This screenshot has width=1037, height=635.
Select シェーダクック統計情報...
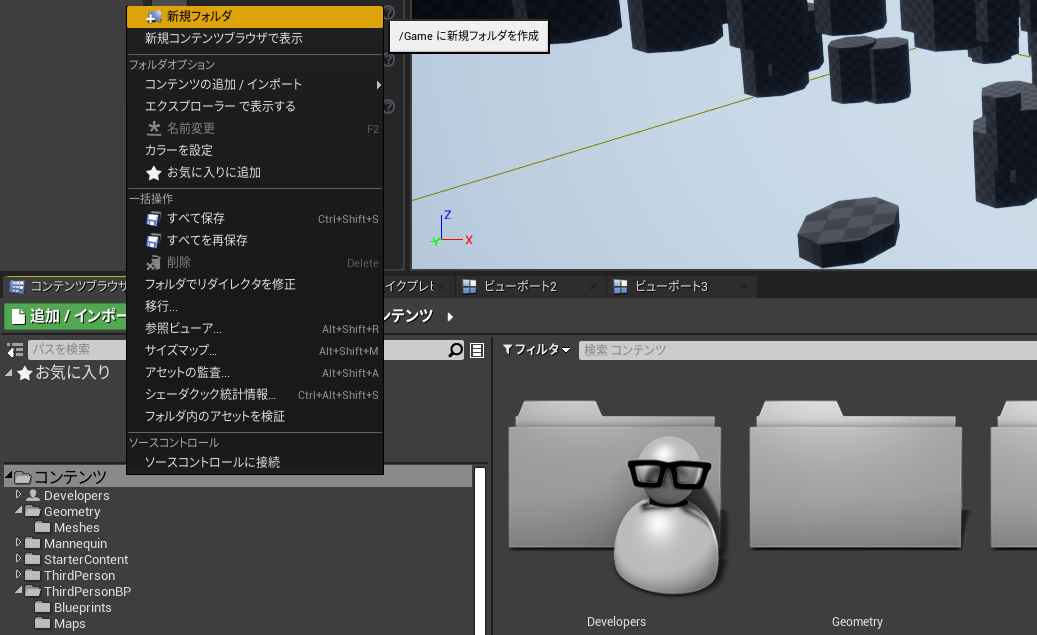pos(255,395)
